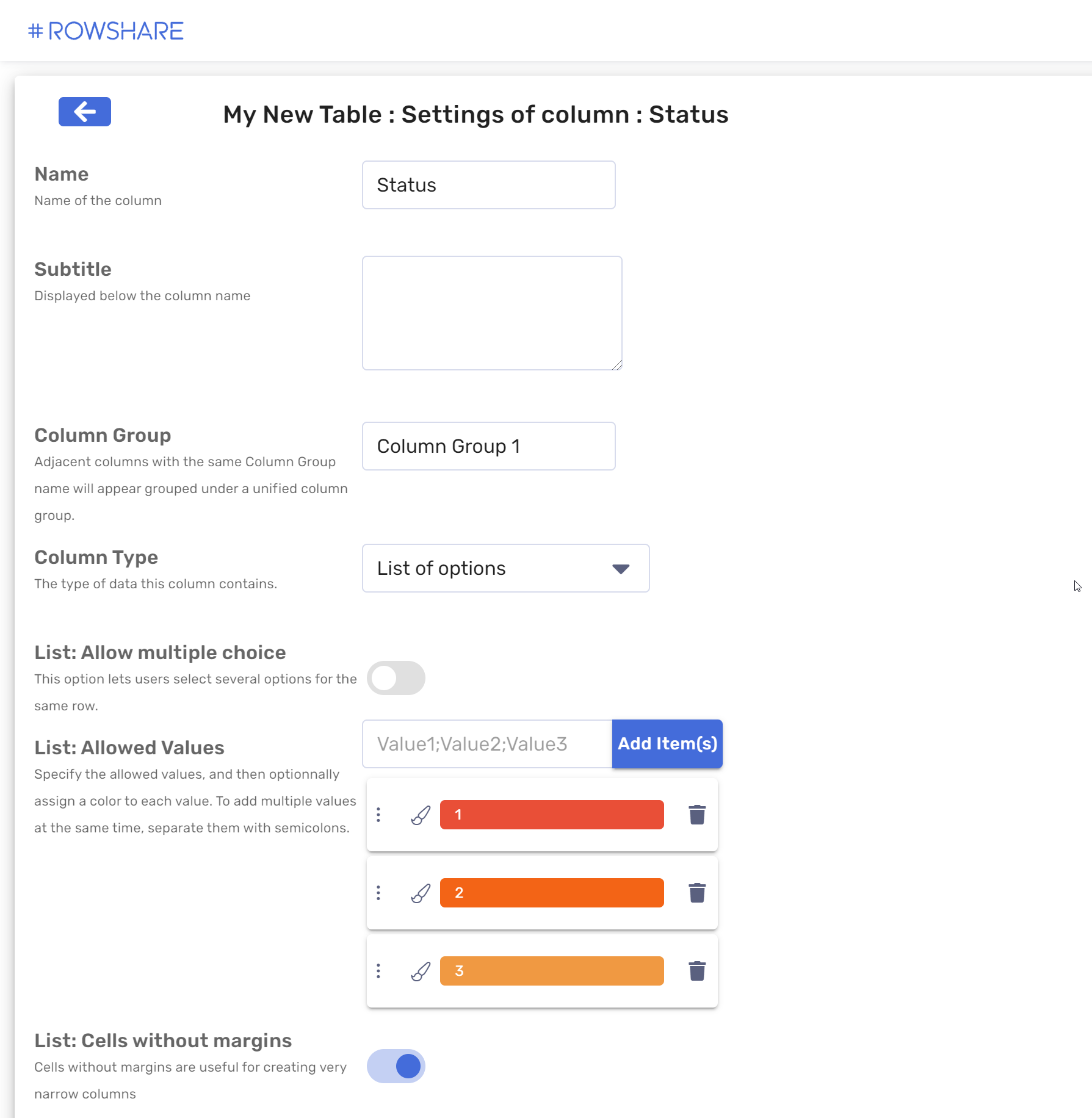Open the paintbrush color picker for value 2
The image size is (1092, 1118).
421,893
